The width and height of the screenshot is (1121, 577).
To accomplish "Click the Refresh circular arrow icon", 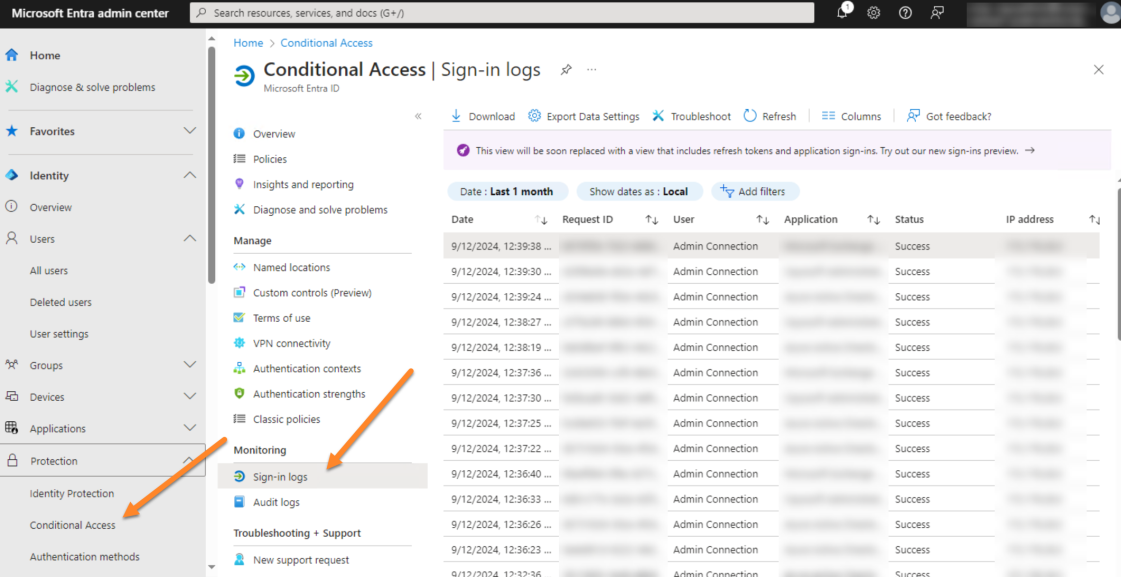I will point(750,116).
